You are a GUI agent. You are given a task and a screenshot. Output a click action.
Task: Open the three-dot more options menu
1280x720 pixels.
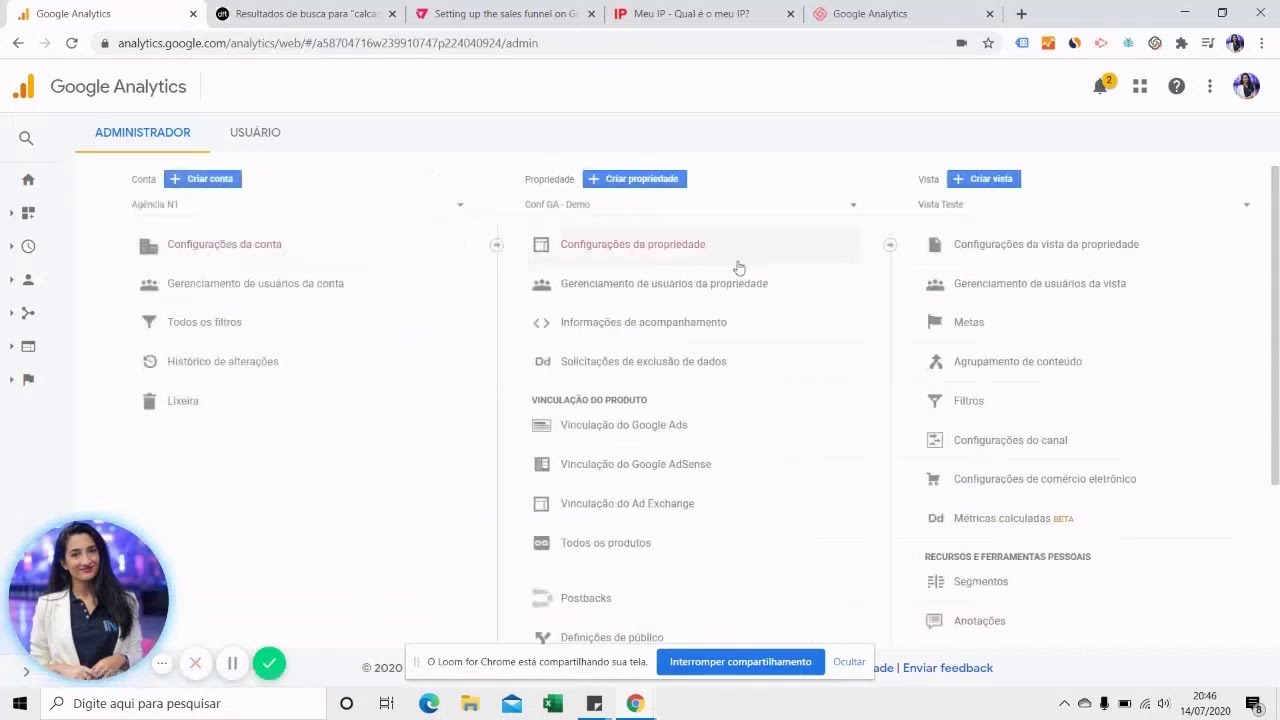(1210, 86)
